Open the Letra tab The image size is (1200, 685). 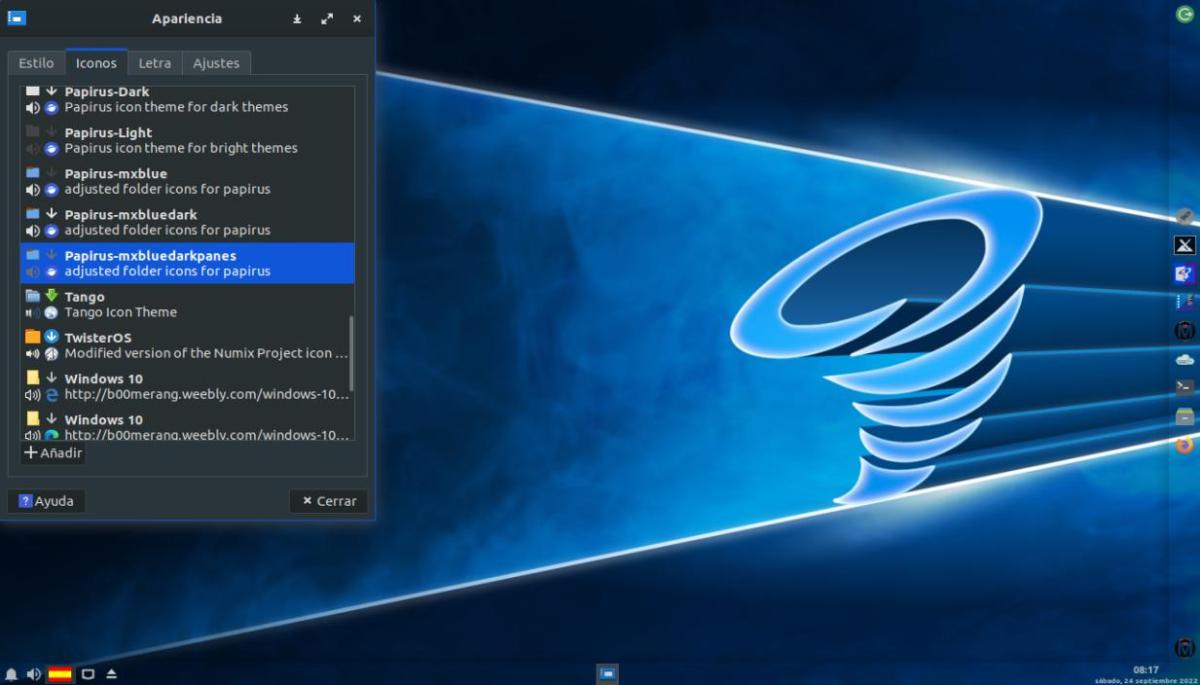154,63
